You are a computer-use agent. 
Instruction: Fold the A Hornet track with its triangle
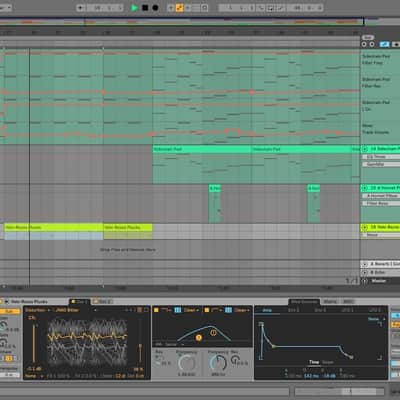365,188
